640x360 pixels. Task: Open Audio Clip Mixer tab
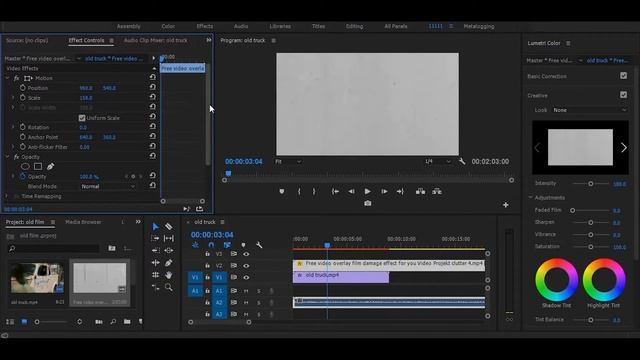click(x=156, y=40)
